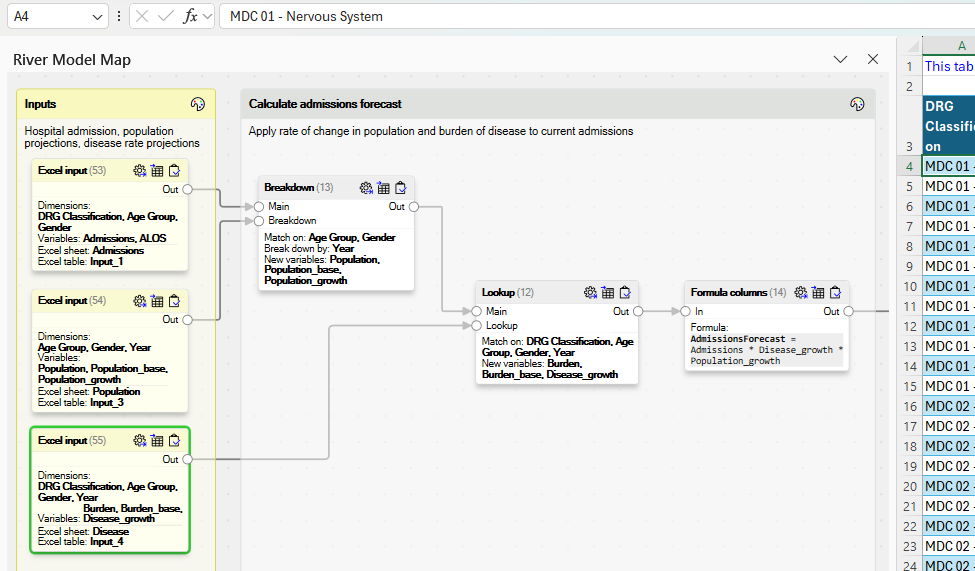Click palette icon on Inputs group
Screen dimensions: 975x571
[x=198, y=104]
